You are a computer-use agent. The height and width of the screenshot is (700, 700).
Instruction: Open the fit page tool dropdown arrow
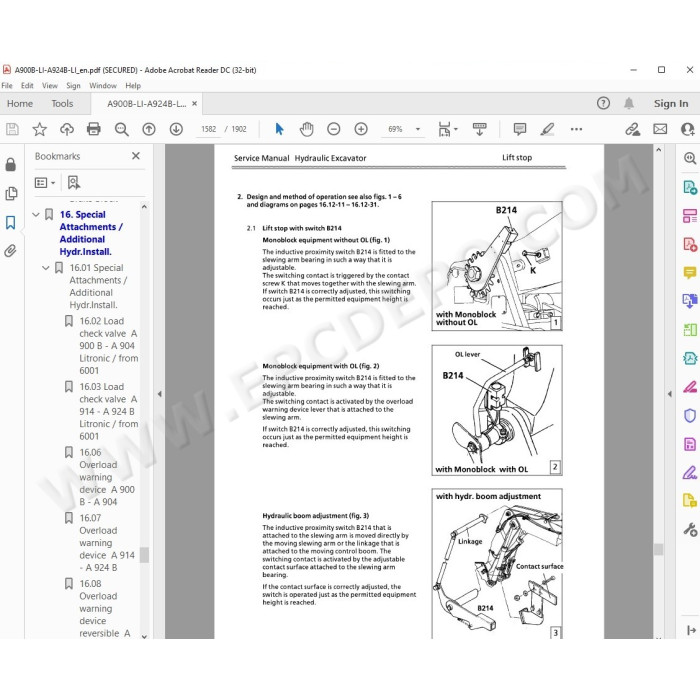(456, 129)
